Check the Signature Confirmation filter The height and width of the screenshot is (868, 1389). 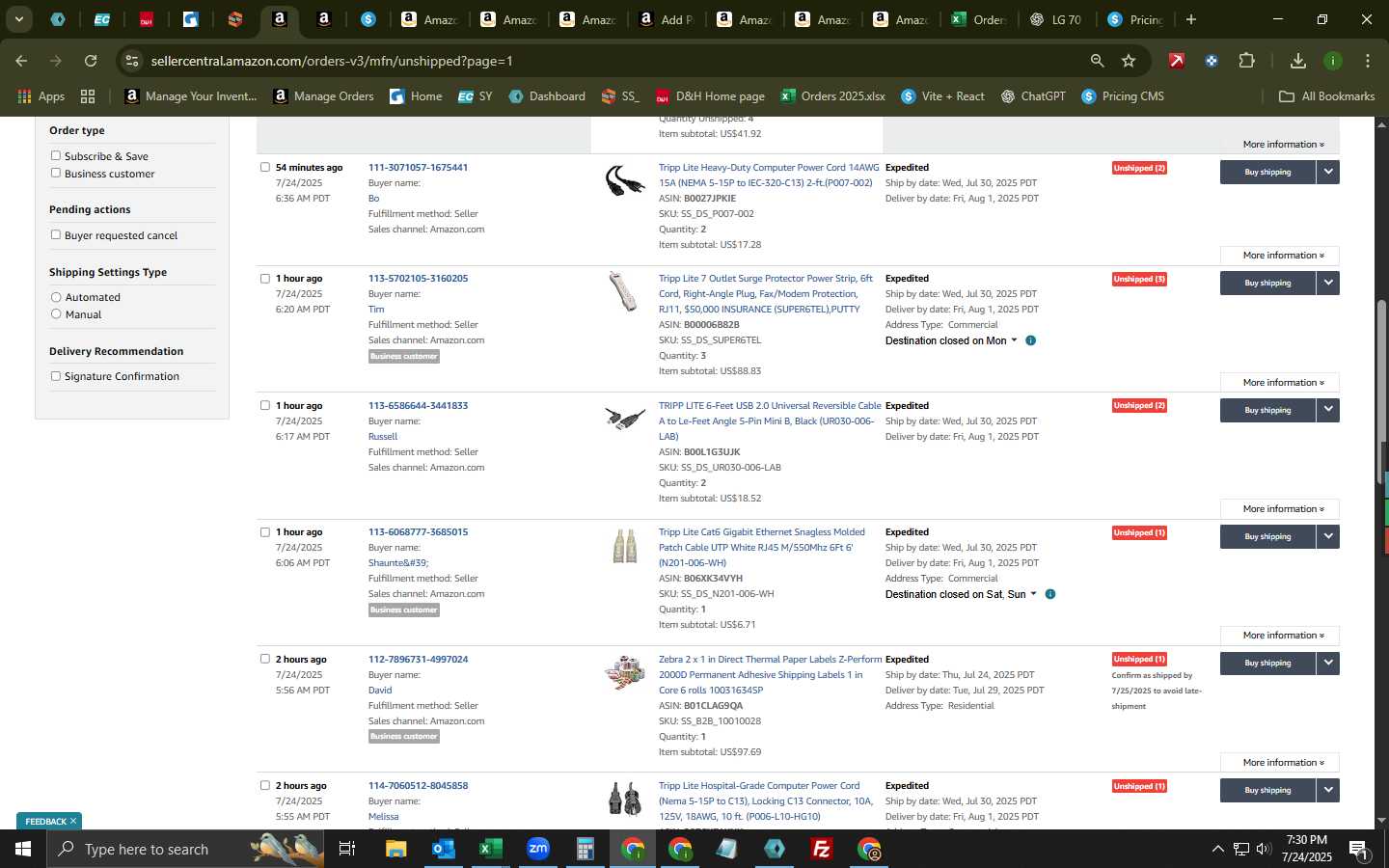56,376
